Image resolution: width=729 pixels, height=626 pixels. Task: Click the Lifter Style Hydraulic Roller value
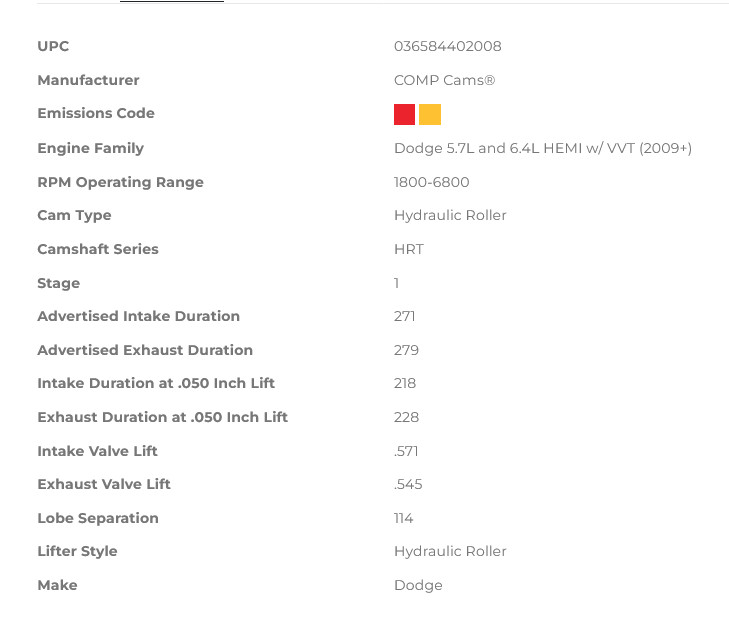(450, 551)
